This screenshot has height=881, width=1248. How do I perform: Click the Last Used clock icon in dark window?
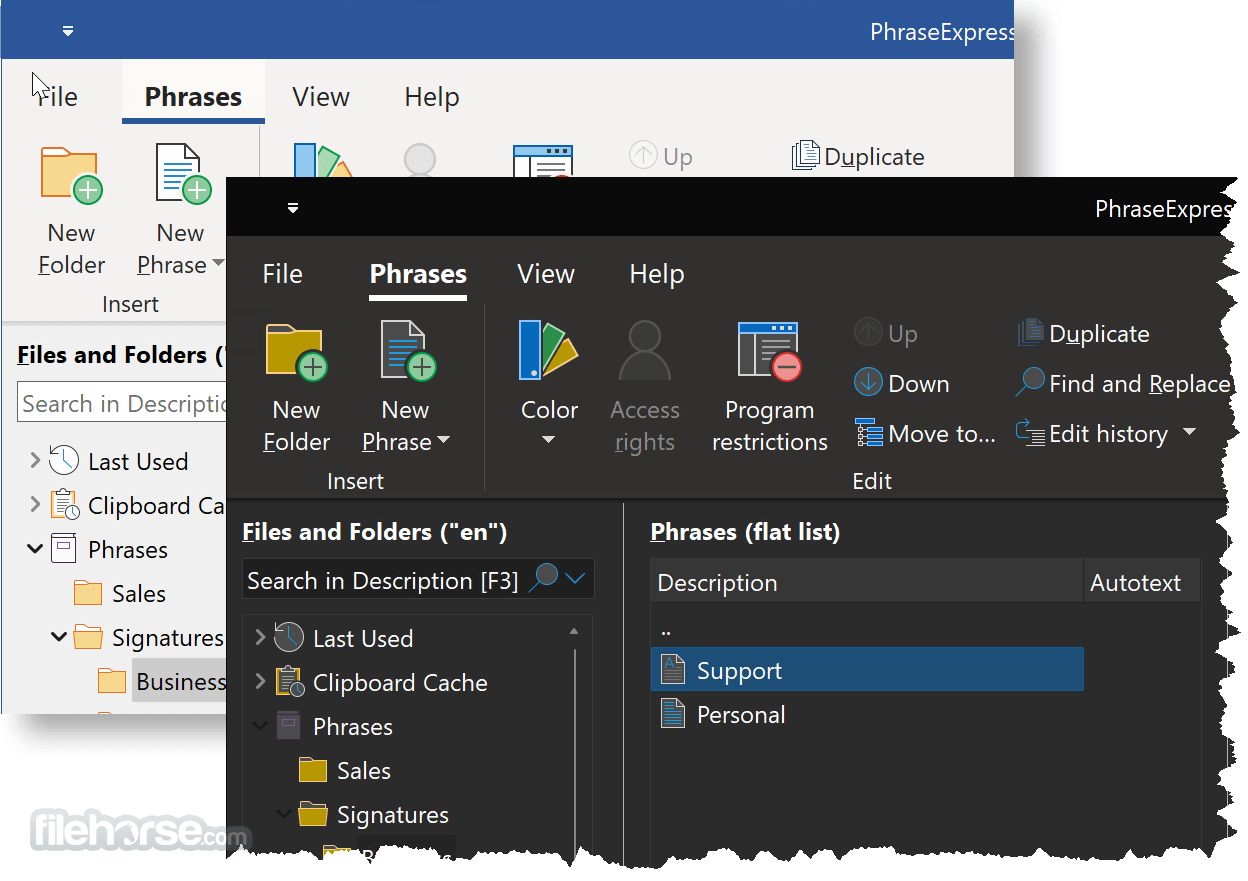(x=289, y=637)
